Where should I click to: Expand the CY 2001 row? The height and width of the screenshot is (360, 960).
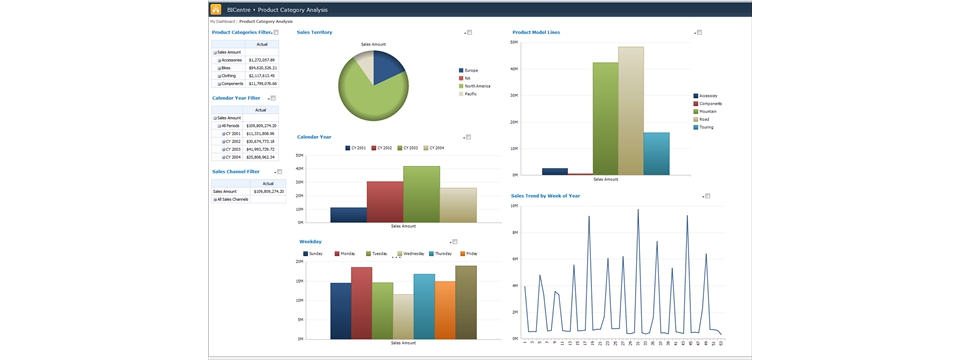coord(223,133)
